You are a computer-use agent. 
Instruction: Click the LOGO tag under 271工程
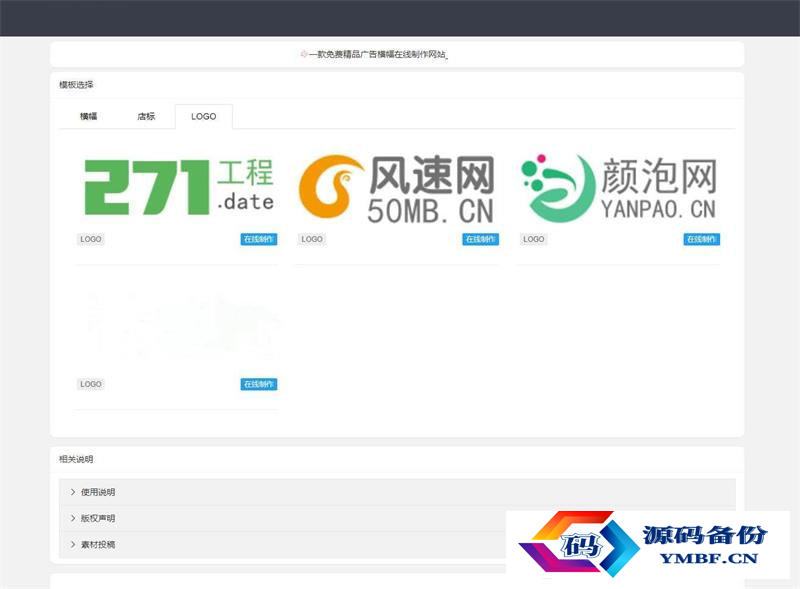point(91,239)
